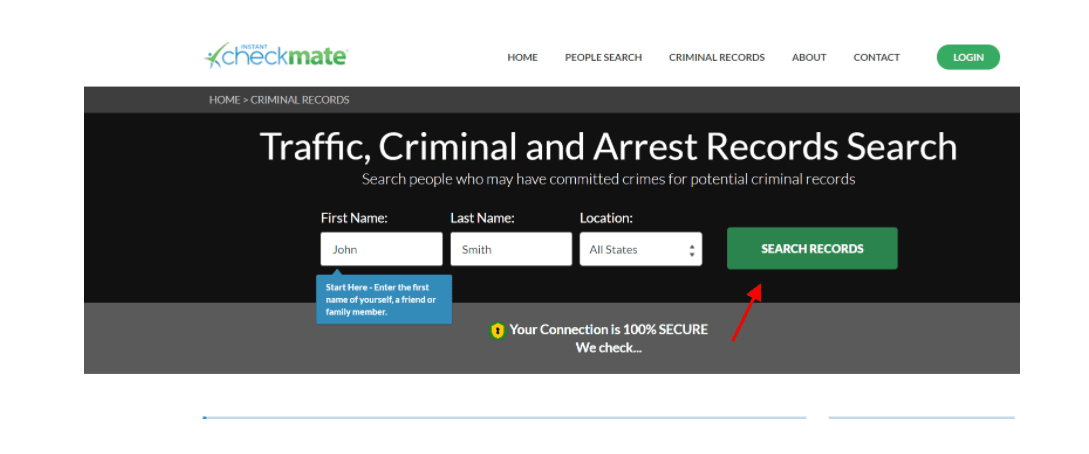Click the 'We check...' text
Viewport: 1089px width, 454px height.
coord(608,348)
